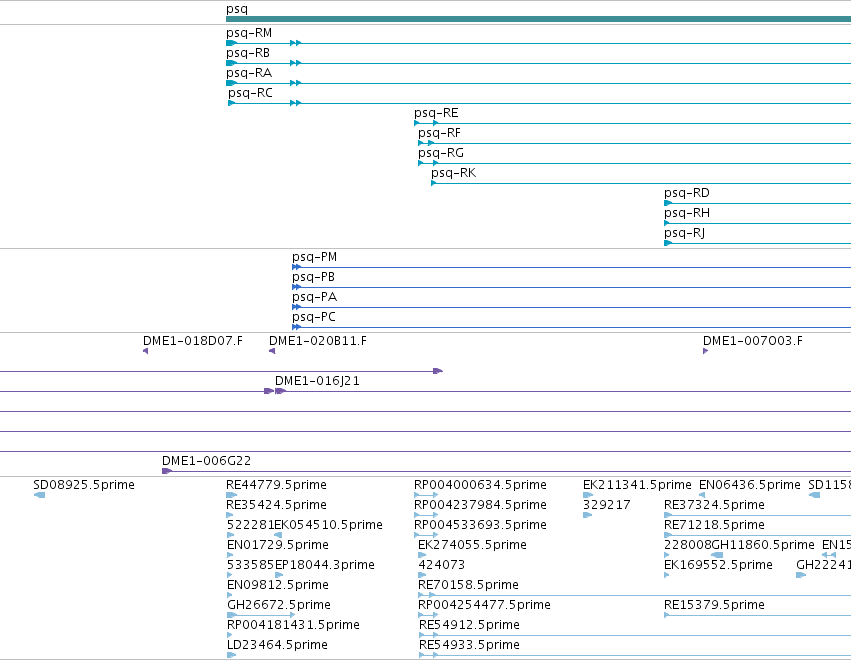Click the psq-RE transcript start arrow glyph

coord(417,123)
